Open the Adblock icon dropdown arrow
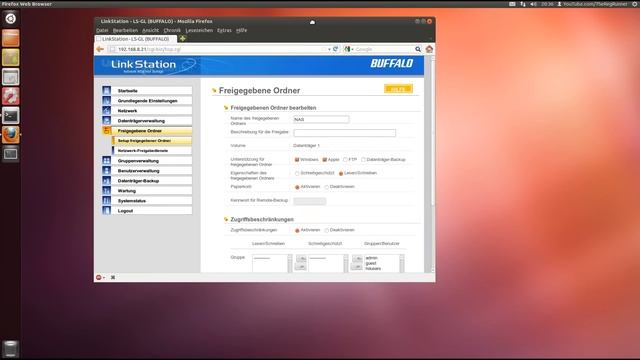Screen dimensions: 640x360 click(x=104, y=278)
